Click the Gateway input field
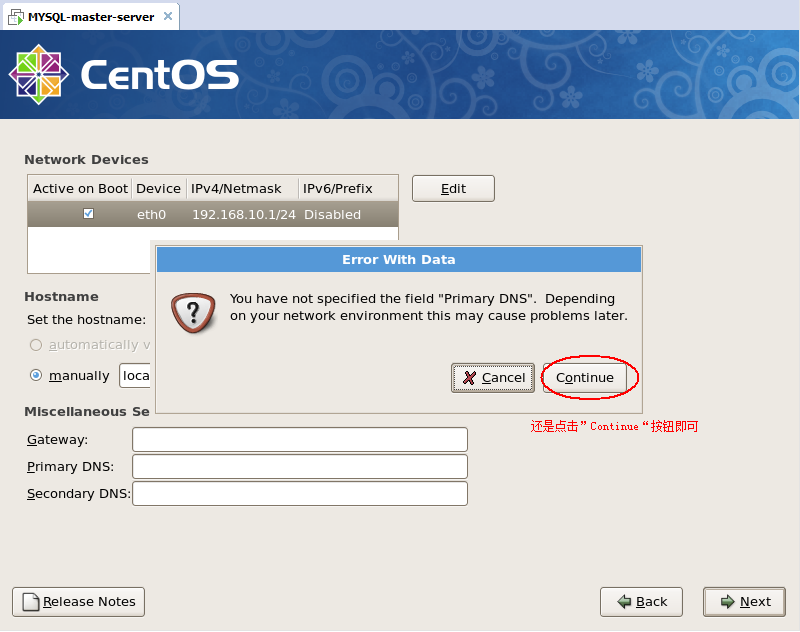The width and height of the screenshot is (800, 632). point(300,440)
